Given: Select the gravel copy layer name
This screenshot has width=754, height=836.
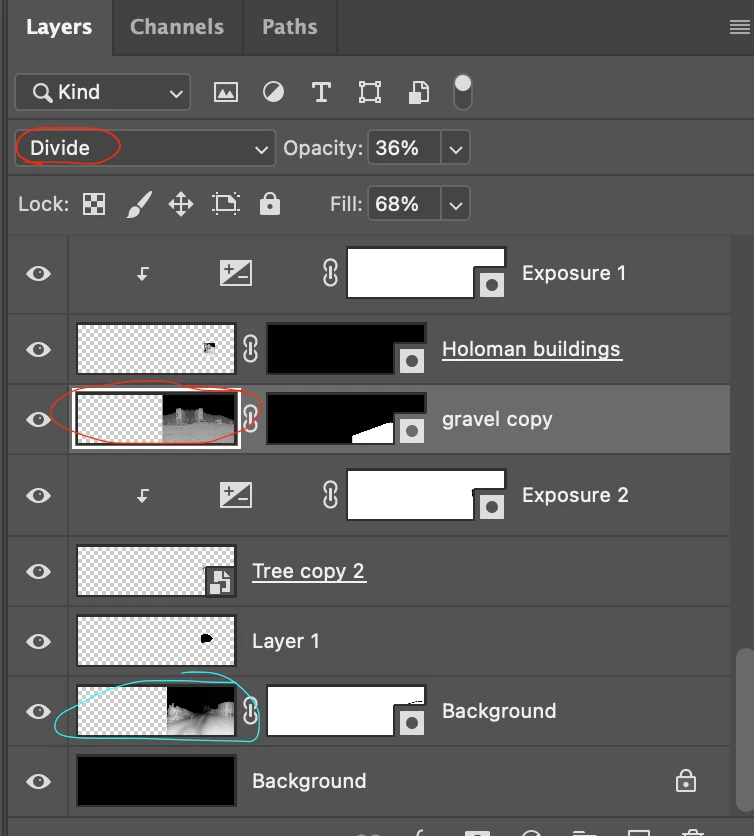Looking at the screenshot, I should pyautogui.click(x=497, y=420).
